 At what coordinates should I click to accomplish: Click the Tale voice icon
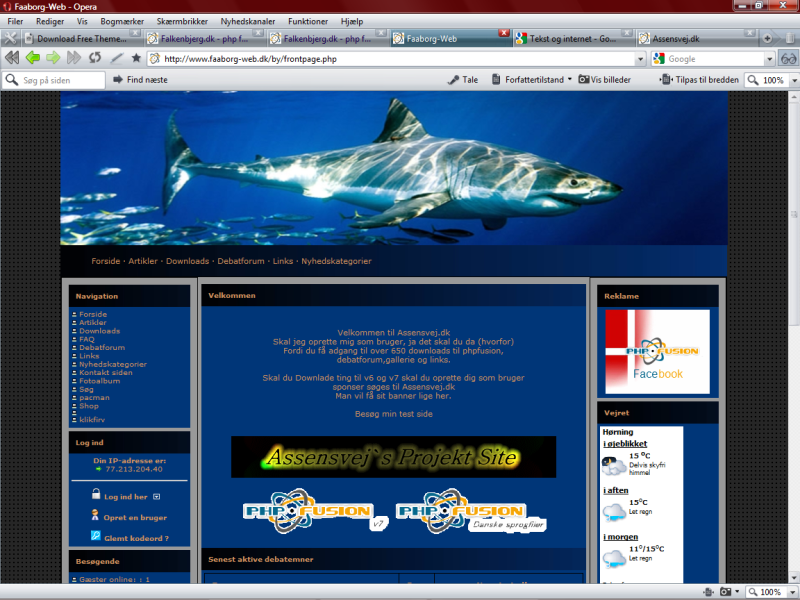453,80
